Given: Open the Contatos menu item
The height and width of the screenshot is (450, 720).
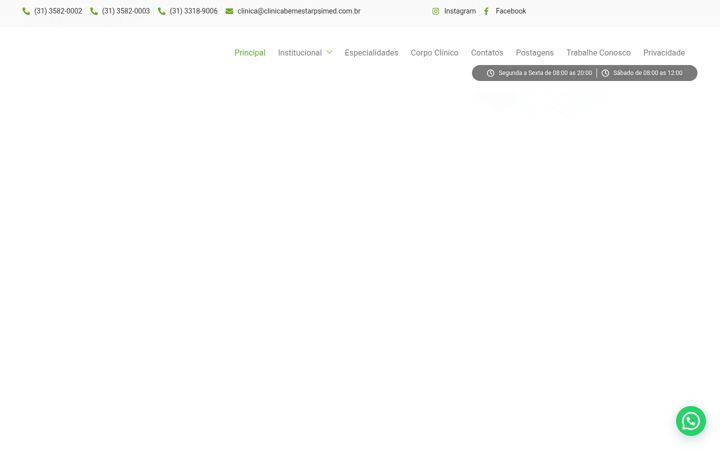Looking at the screenshot, I should pos(487,53).
